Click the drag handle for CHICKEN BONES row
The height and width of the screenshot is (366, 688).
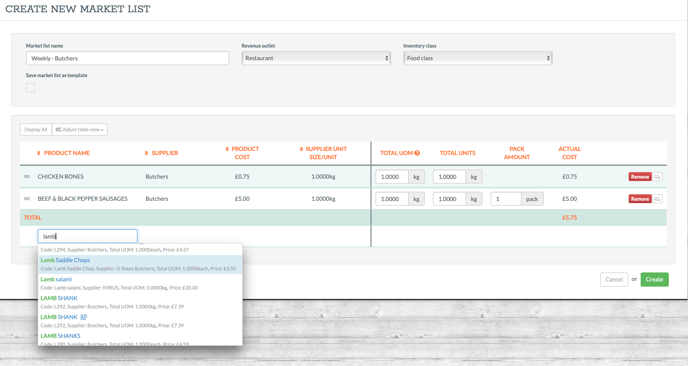tap(27, 176)
